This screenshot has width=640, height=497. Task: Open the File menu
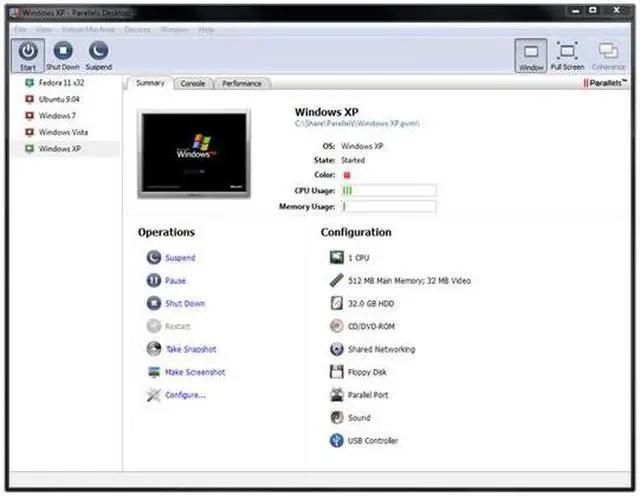click(20, 30)
